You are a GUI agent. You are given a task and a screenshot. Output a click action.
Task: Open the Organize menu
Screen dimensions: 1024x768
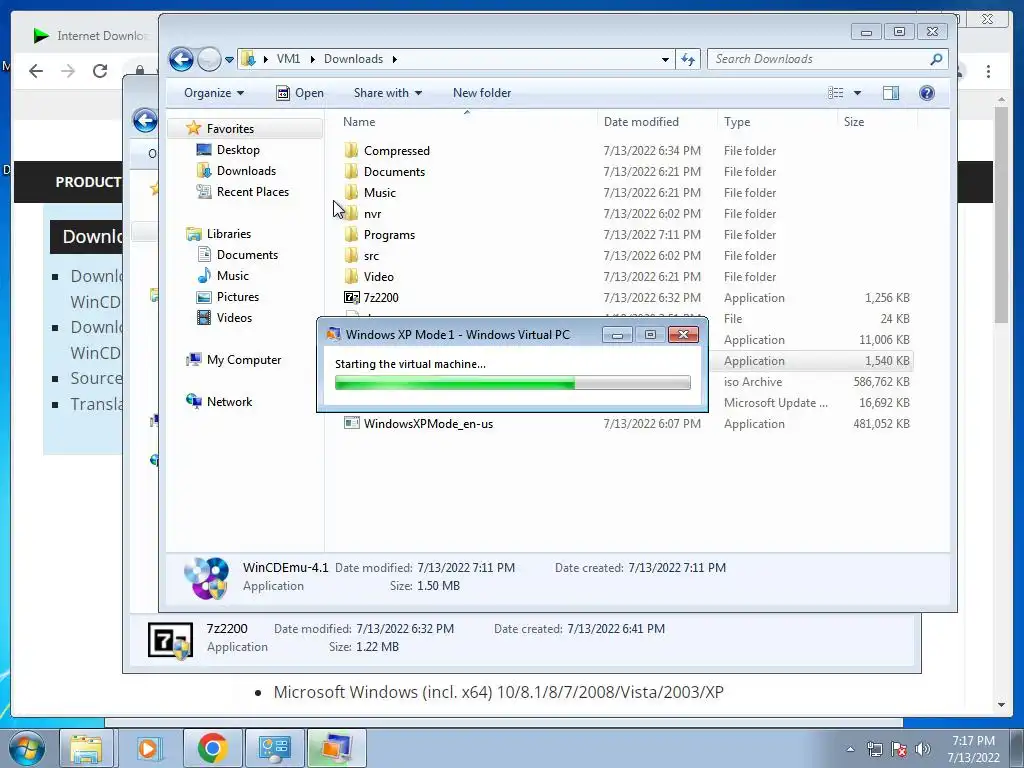214,93
